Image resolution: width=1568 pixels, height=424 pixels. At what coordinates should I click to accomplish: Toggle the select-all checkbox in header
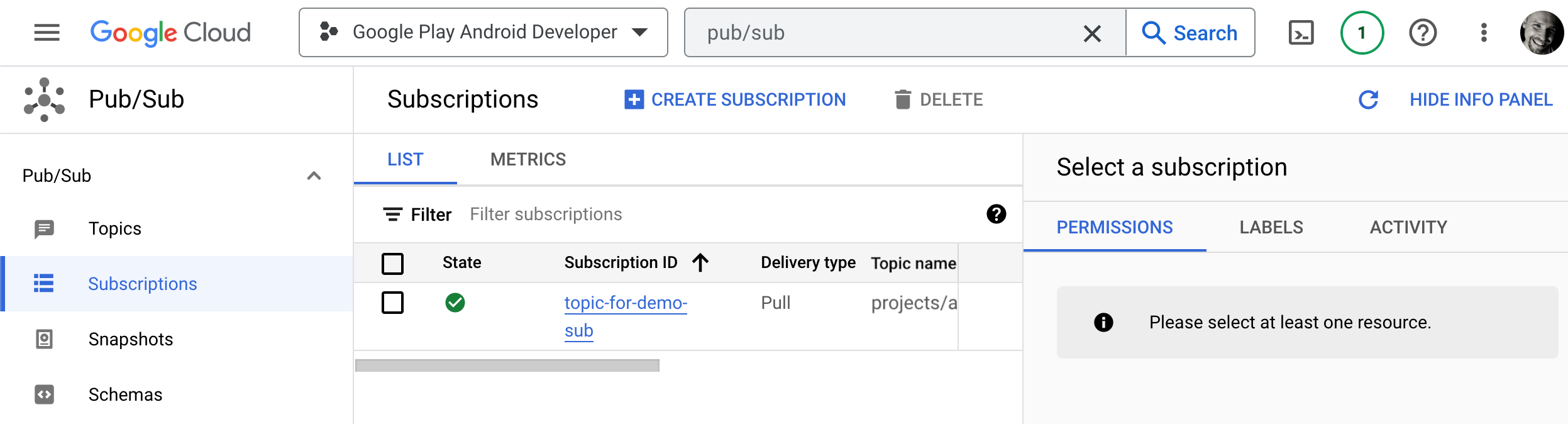point(392,264)
